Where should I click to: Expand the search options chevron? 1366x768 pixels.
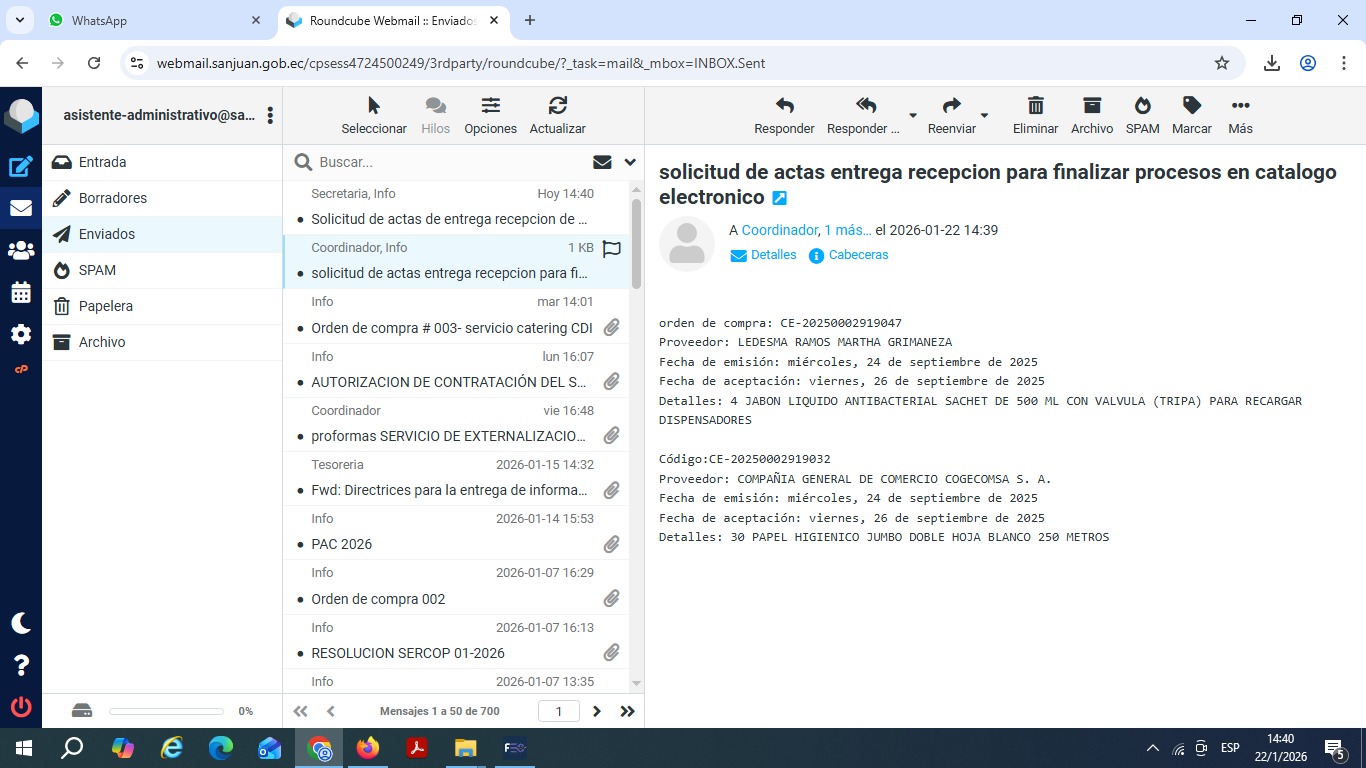click(630, 162)
